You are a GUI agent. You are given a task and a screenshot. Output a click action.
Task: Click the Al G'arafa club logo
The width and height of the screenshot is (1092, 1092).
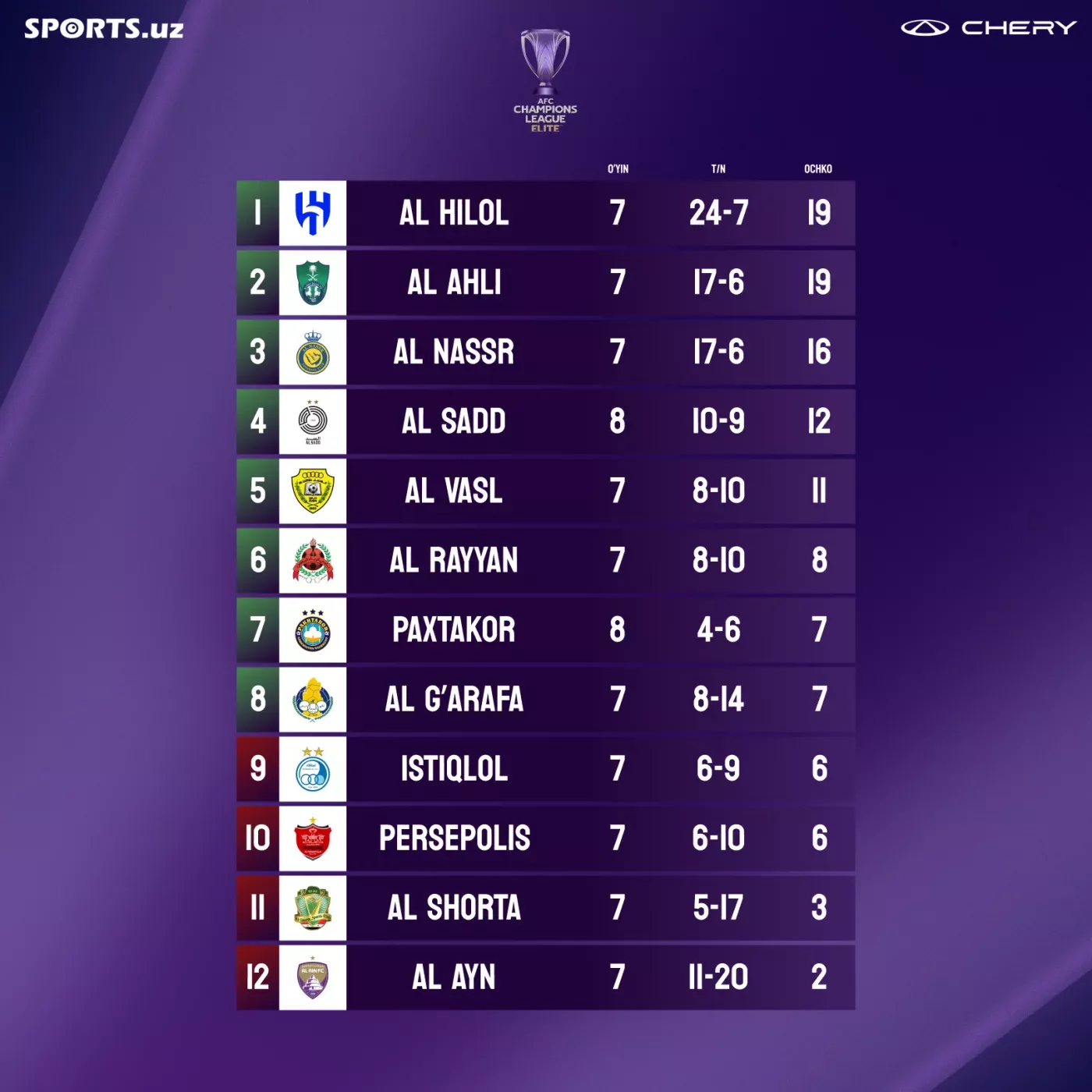point(313,699)
